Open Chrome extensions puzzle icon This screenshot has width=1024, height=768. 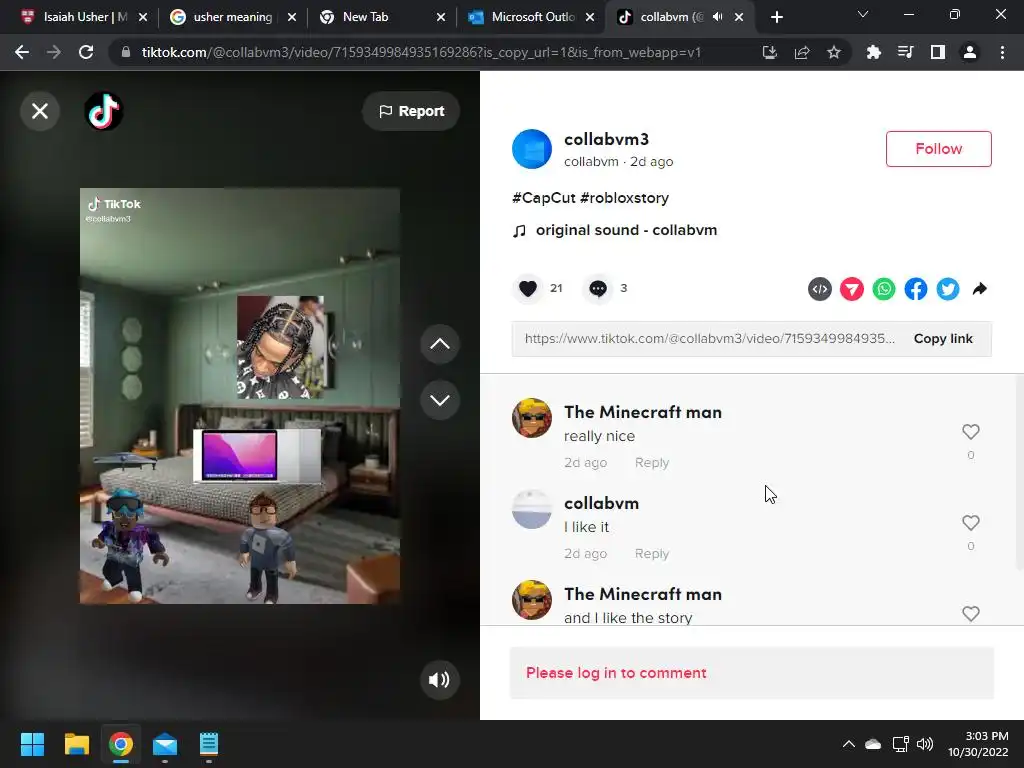(x=874, y=52)
